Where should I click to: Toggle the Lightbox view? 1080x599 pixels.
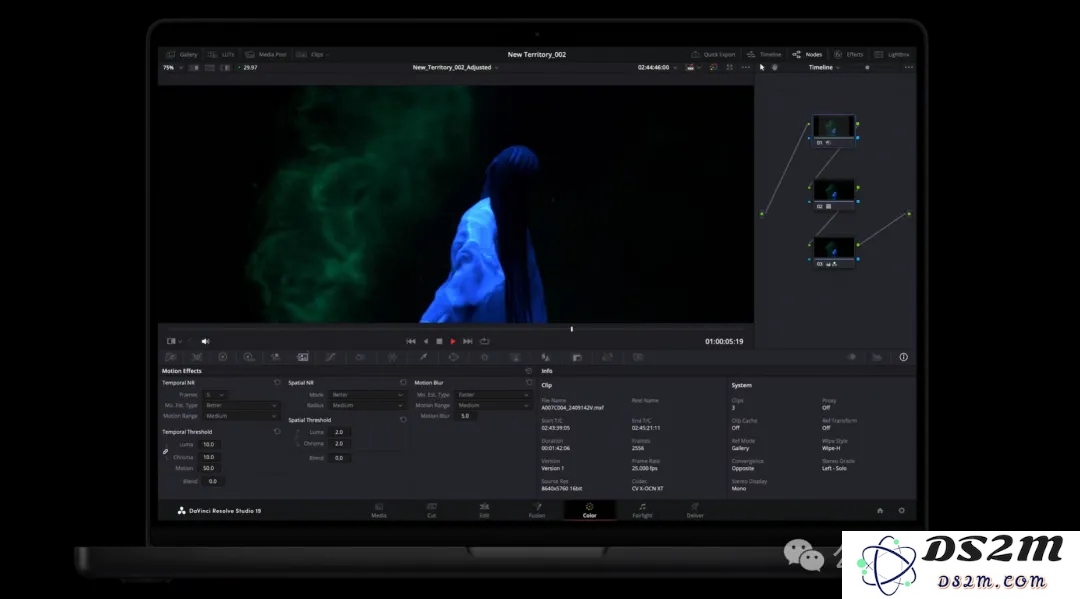click(892, 54)
